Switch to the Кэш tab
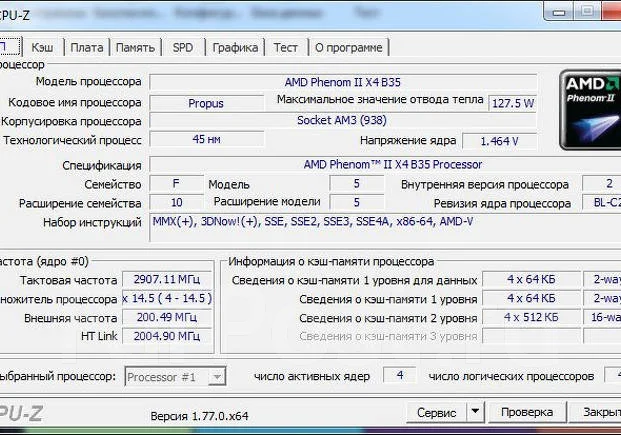This screenshot has height=435, width=621. coord(42,48)
